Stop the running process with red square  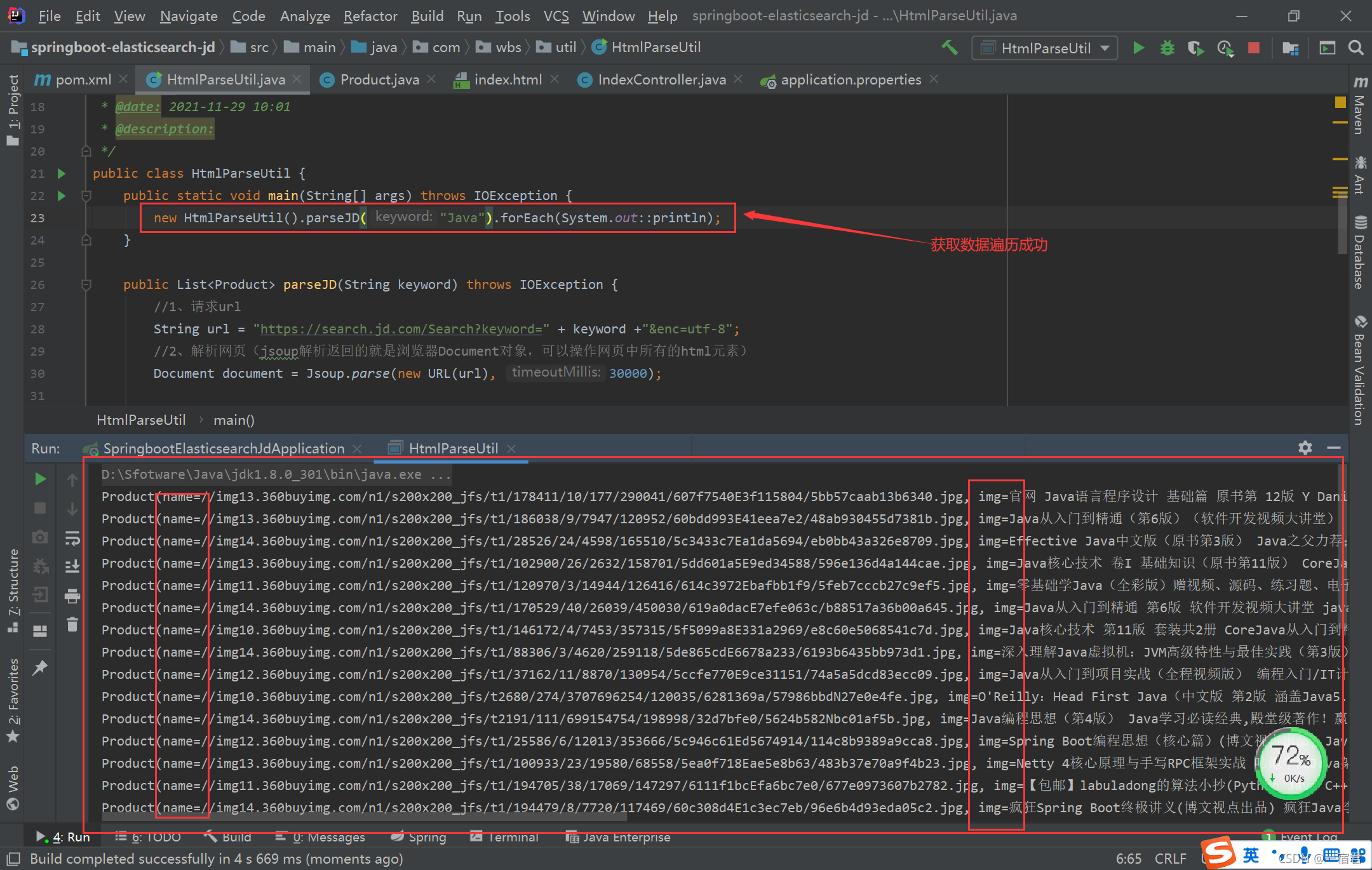pyautogui.click(x=1254, y=48)
